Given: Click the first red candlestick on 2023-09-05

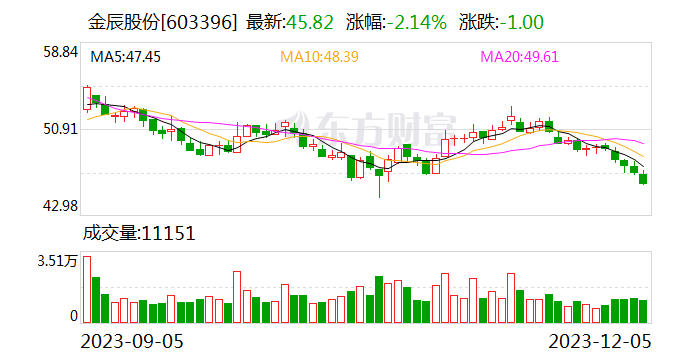Looking at the screenshot, I should click(x=87, y=98).
